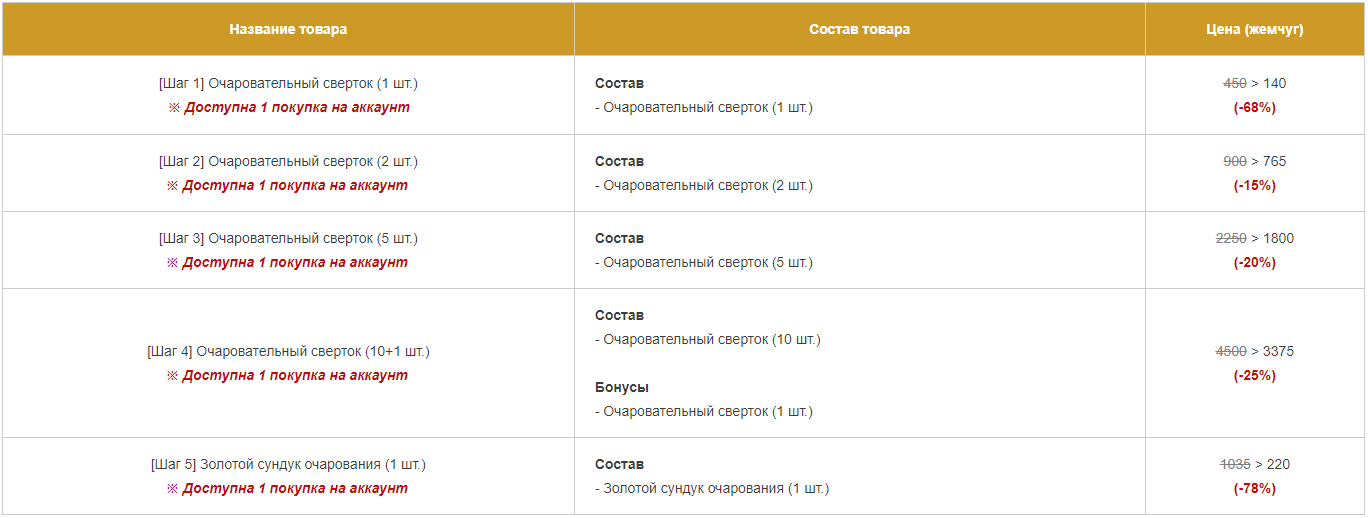Click the (-20%) discount label
The width and height of the screenshot is (1368, 518).
pyautogui.click(x=1255, y=262)
